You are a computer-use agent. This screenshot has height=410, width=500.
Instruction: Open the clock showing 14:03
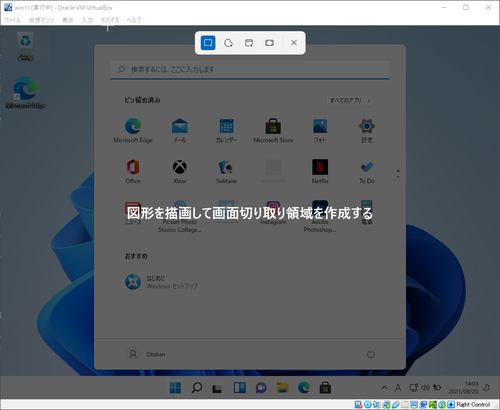463,388
